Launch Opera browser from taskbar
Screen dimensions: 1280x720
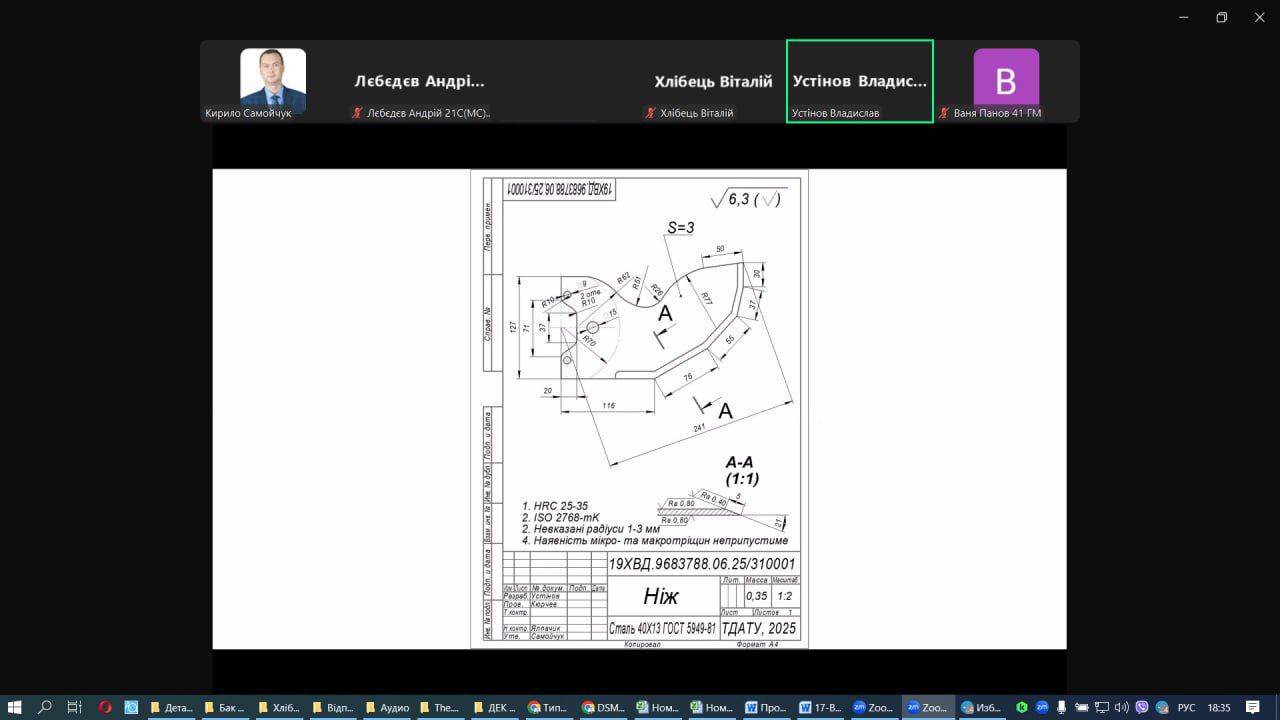(x=105, y=707)
